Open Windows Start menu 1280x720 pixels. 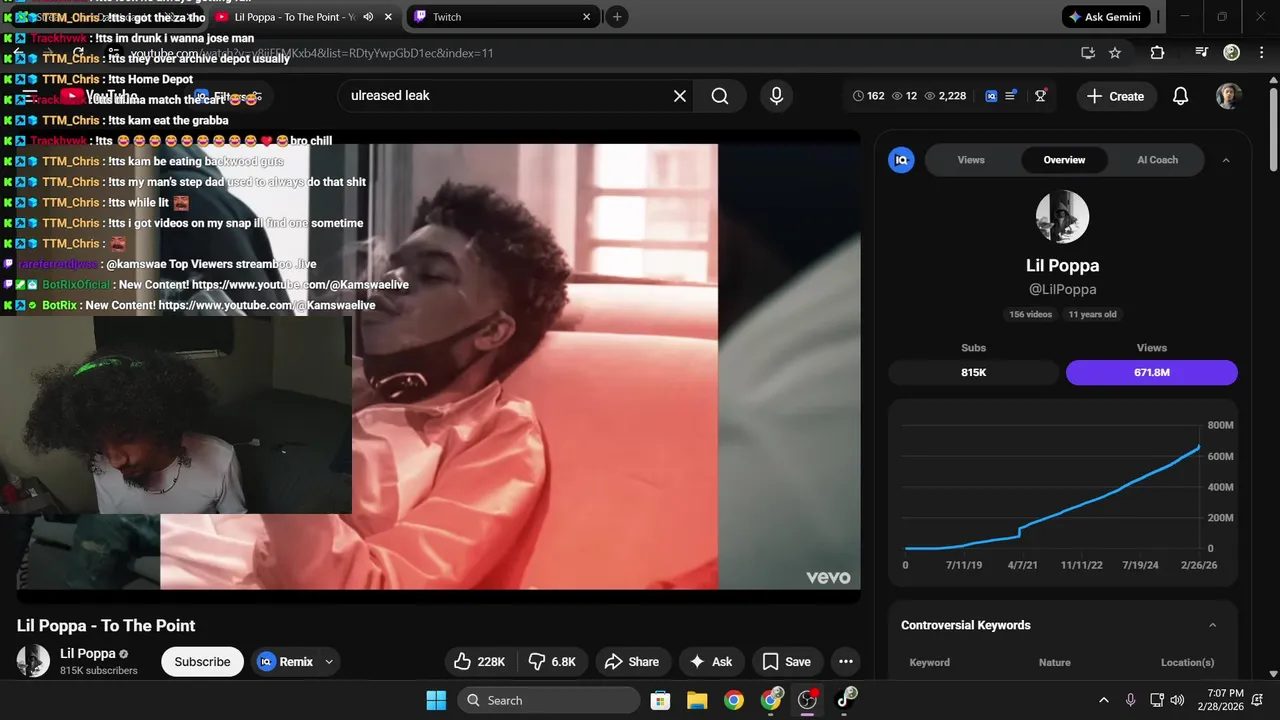point(436,700)
